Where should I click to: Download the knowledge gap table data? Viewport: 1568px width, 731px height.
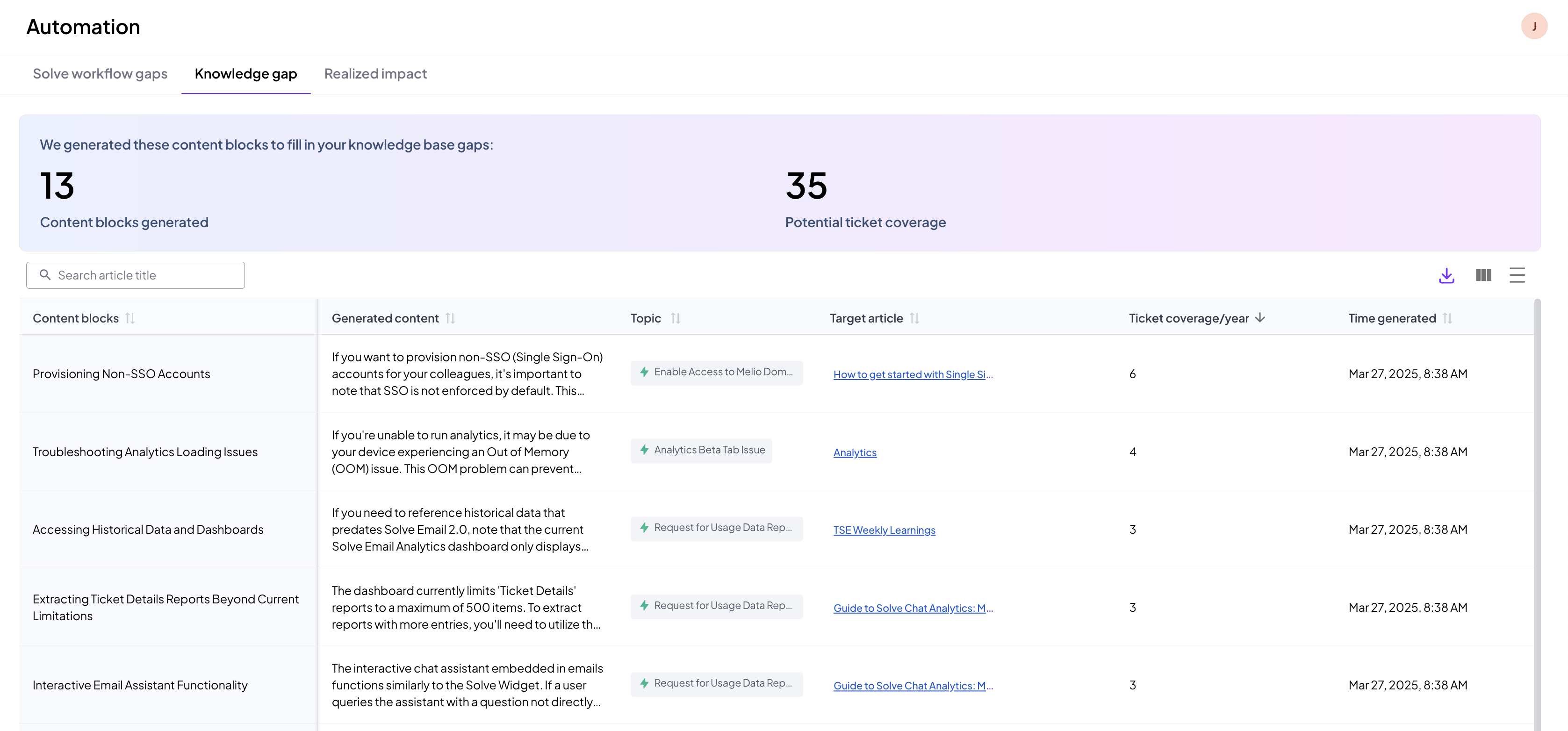1446,275
